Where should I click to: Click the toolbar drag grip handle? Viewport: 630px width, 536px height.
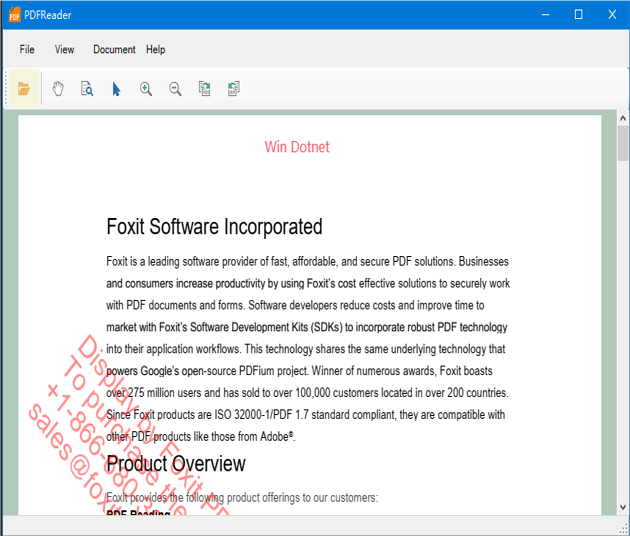click(6, 88)
